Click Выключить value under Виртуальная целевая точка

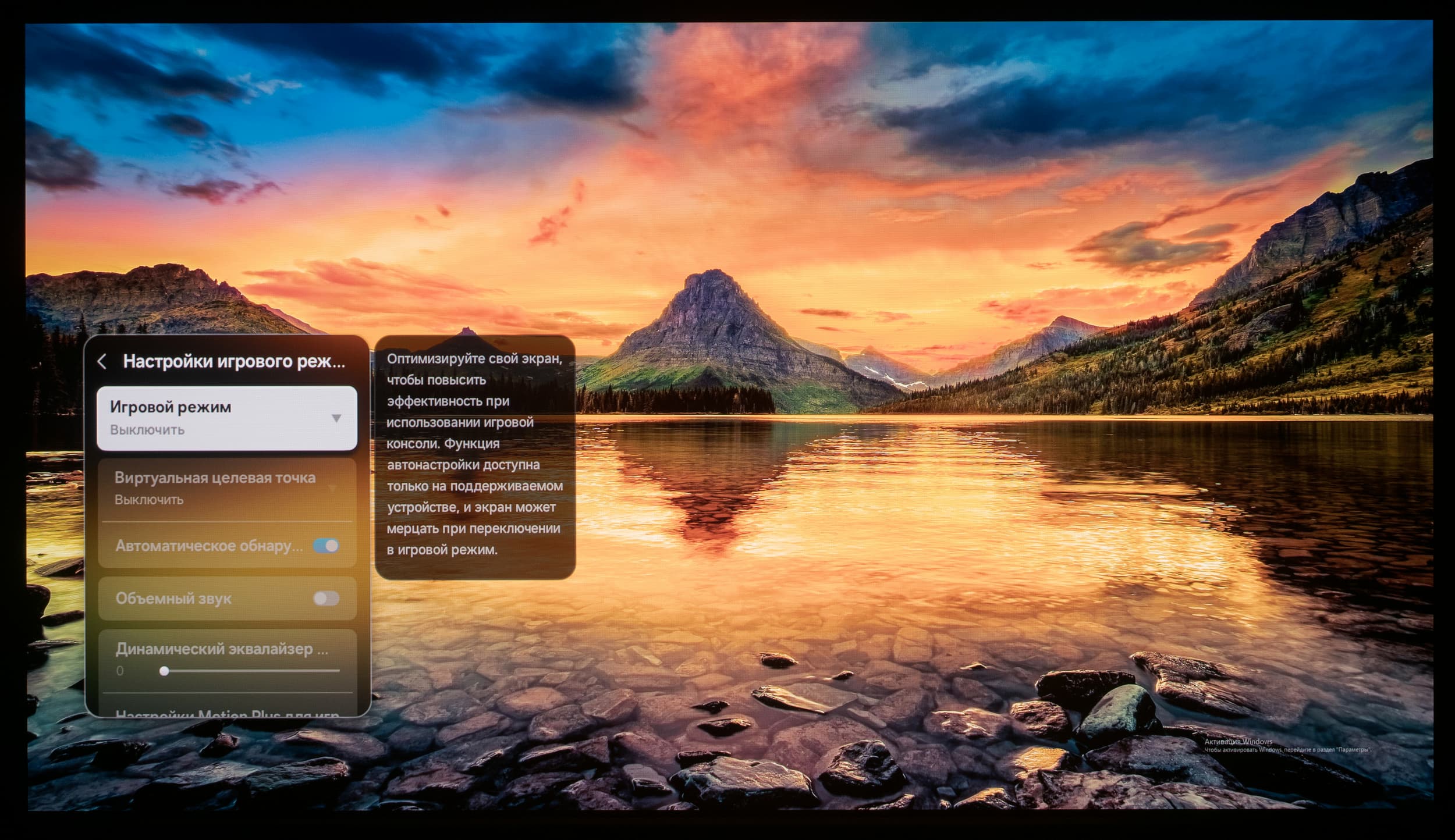coord(149,500)
